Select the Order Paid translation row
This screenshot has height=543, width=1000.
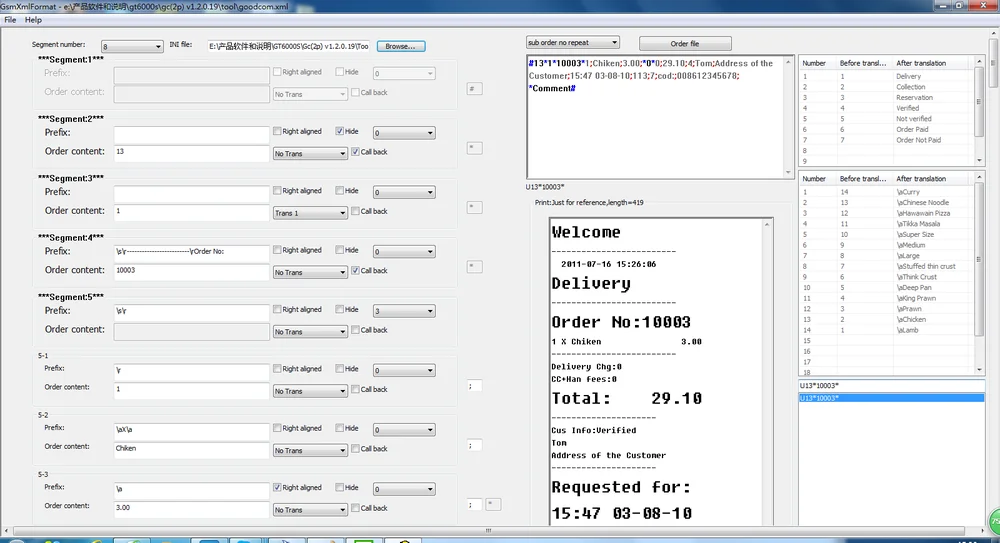click(887, 129)
